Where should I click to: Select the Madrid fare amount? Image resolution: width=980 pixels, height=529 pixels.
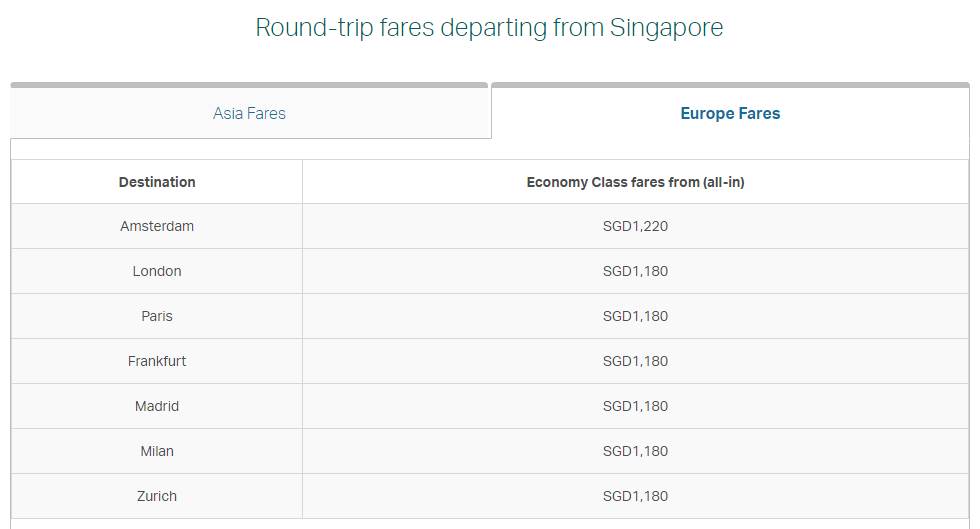click(635, 406)
